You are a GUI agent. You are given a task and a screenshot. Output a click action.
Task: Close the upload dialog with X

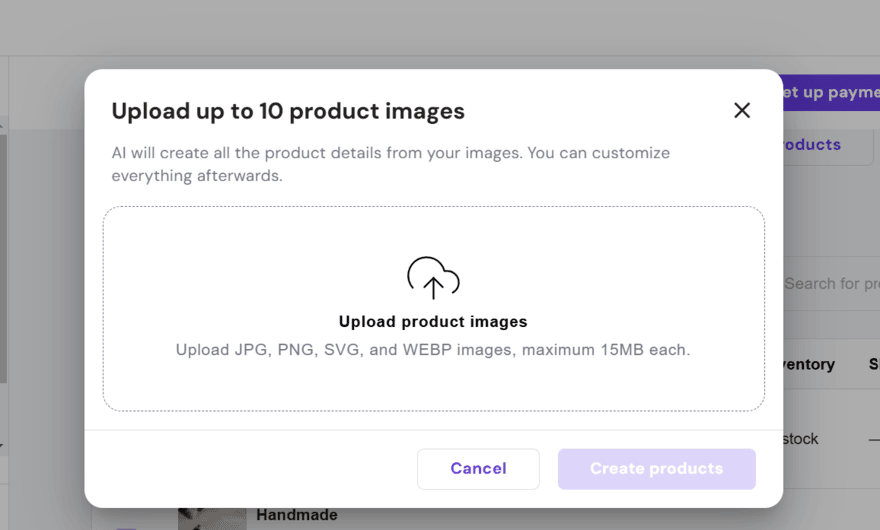pyautogui.click(x=742, y=111)
